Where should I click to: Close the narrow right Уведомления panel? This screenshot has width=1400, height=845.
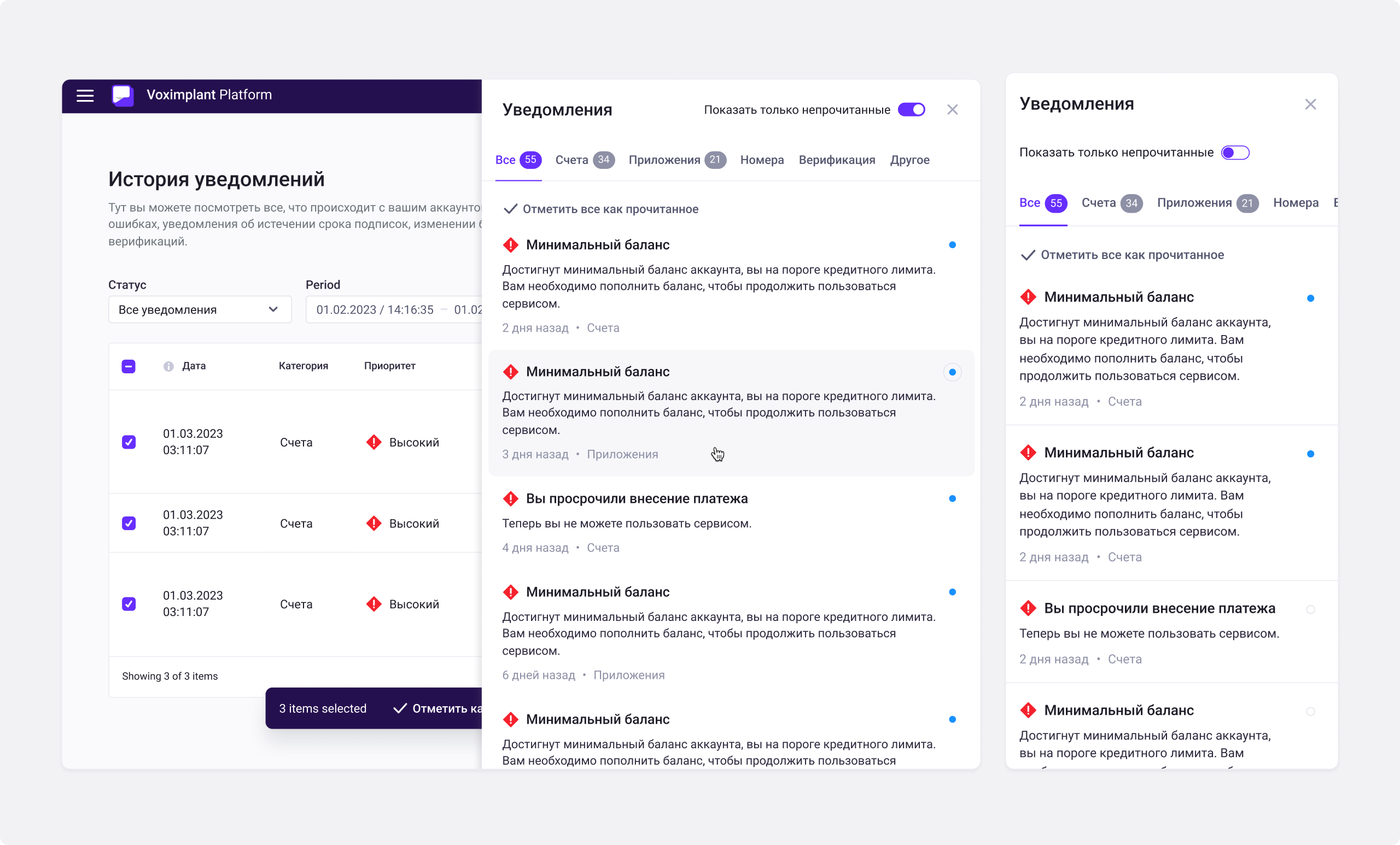(x=1310, y=104)
